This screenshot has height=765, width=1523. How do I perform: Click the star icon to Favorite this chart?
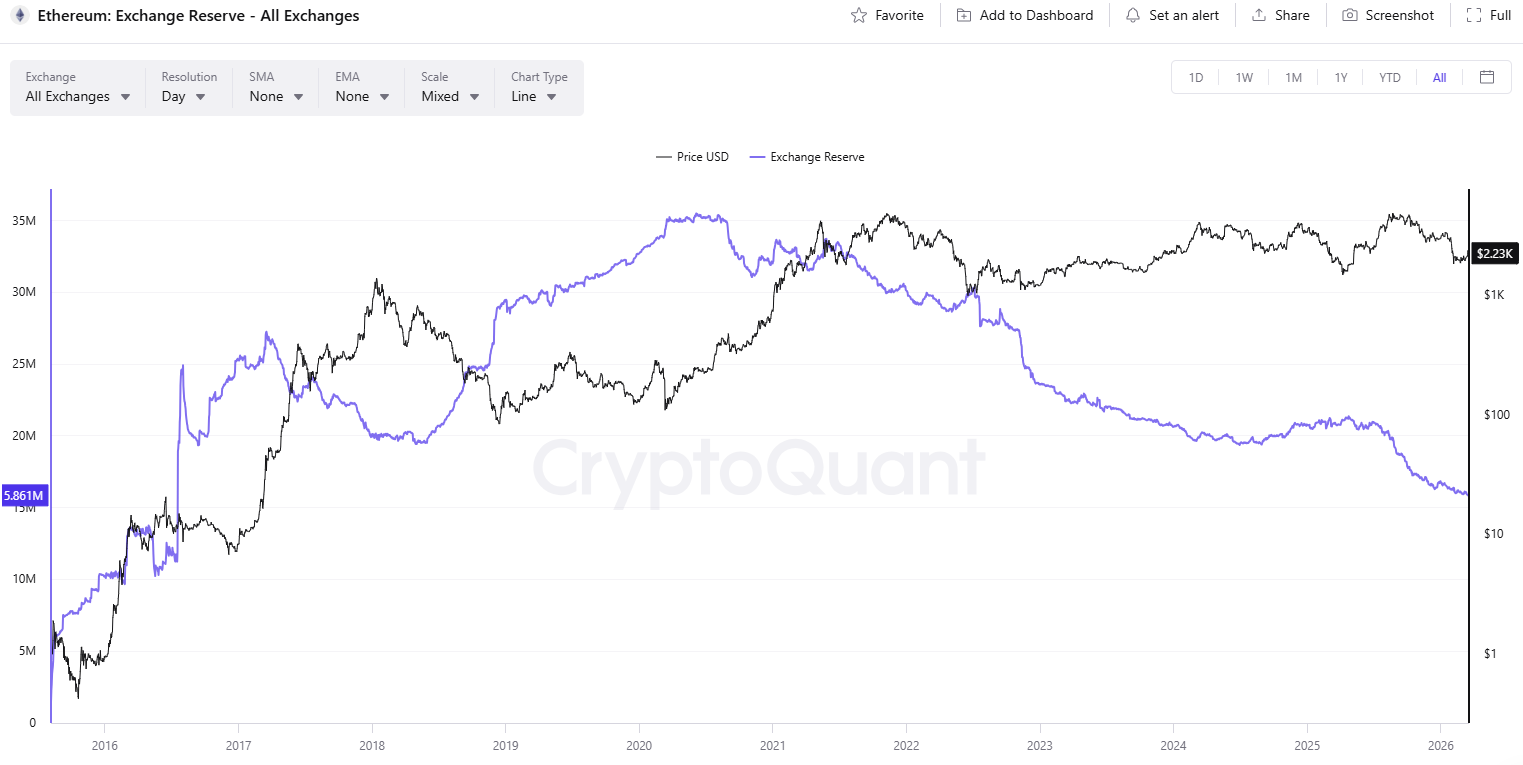pyautogui.click(x=857, y=15)
